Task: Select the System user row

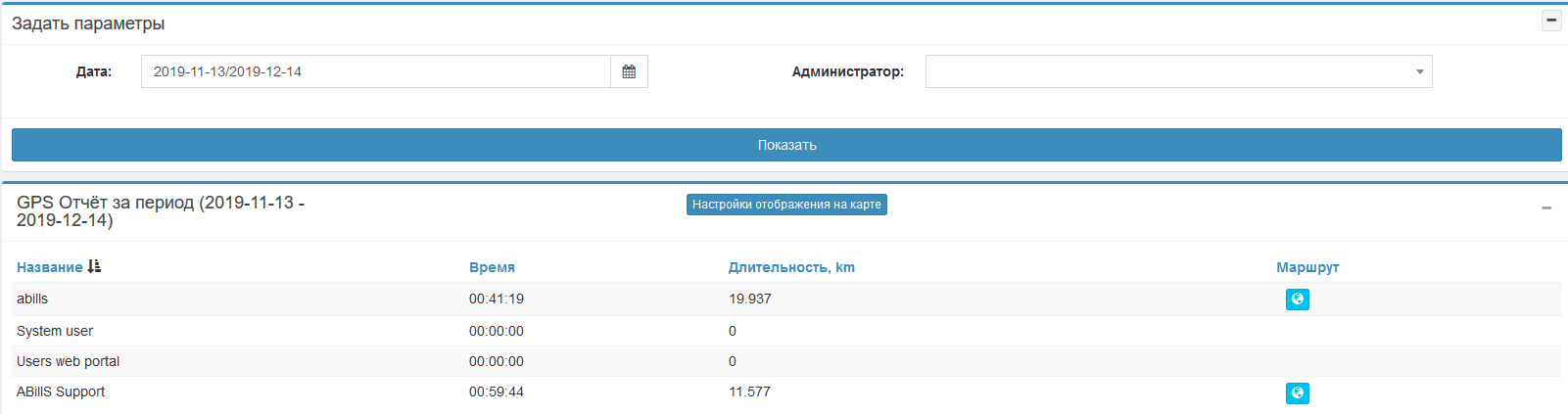Action: click(55, 331)
